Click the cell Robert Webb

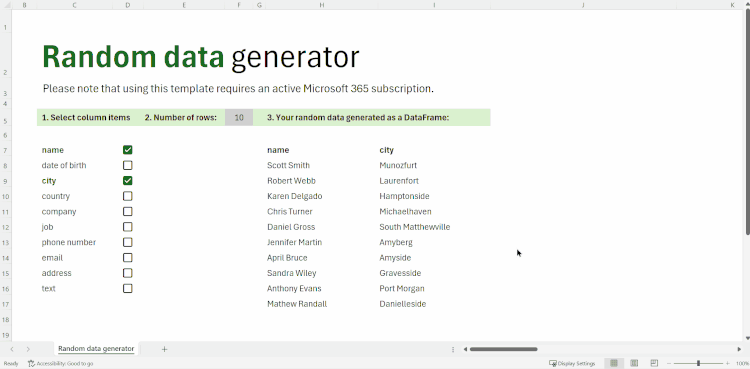291,180
